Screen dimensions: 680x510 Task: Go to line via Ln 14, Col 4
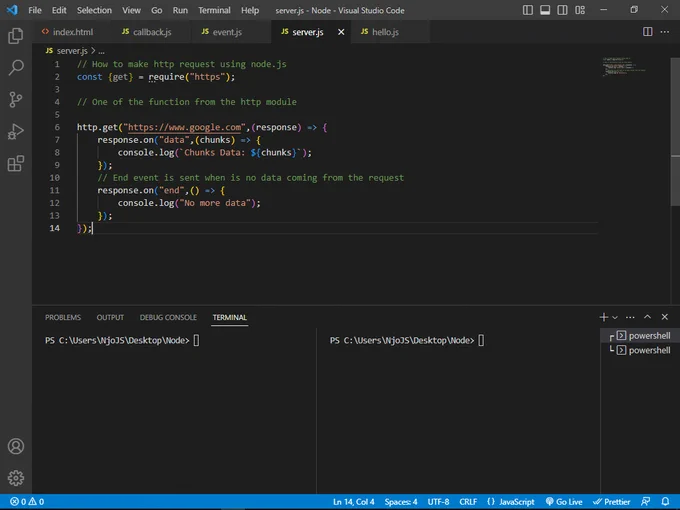(x=353, y=502)
